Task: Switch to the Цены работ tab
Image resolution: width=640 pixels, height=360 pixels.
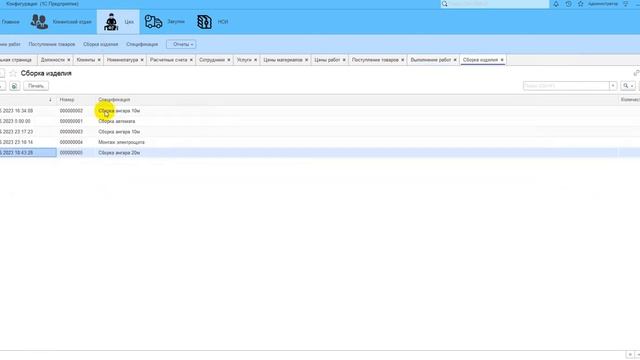Action: click(x=327, y=60)
